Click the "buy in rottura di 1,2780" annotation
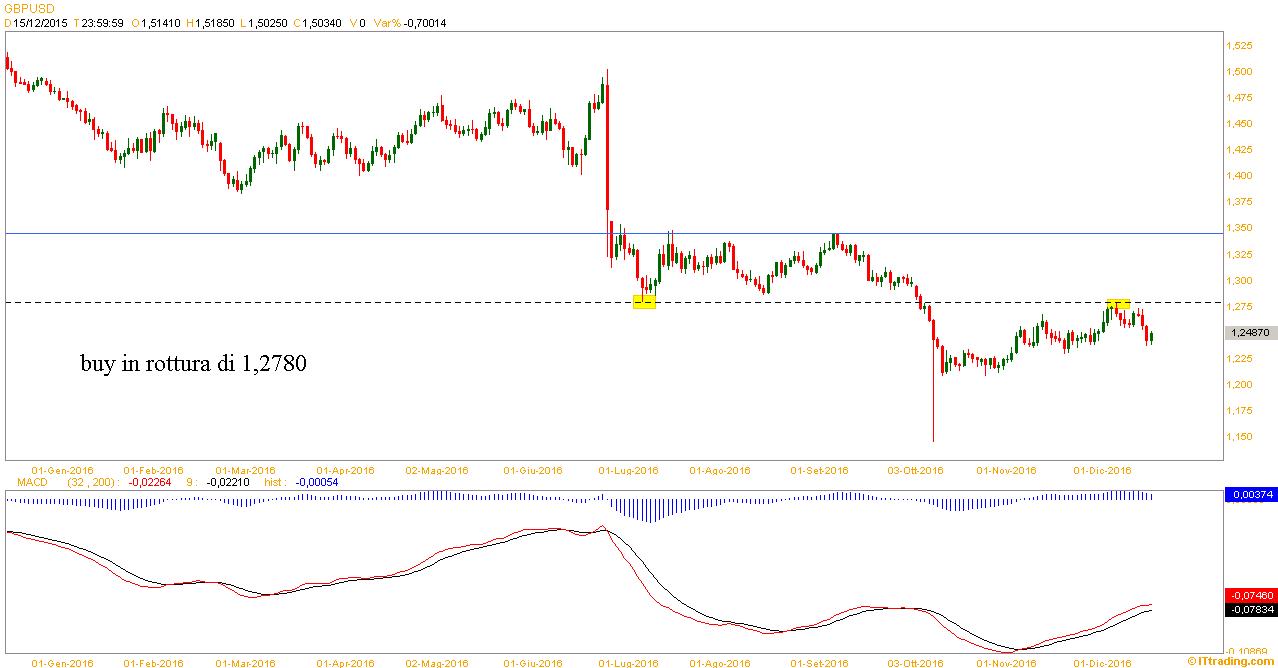 193,365
